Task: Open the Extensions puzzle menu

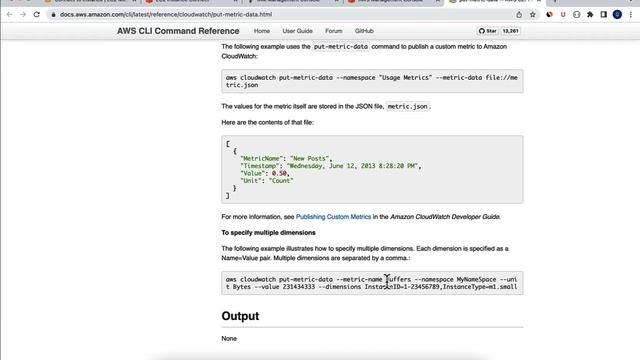Action: (590, 15)
